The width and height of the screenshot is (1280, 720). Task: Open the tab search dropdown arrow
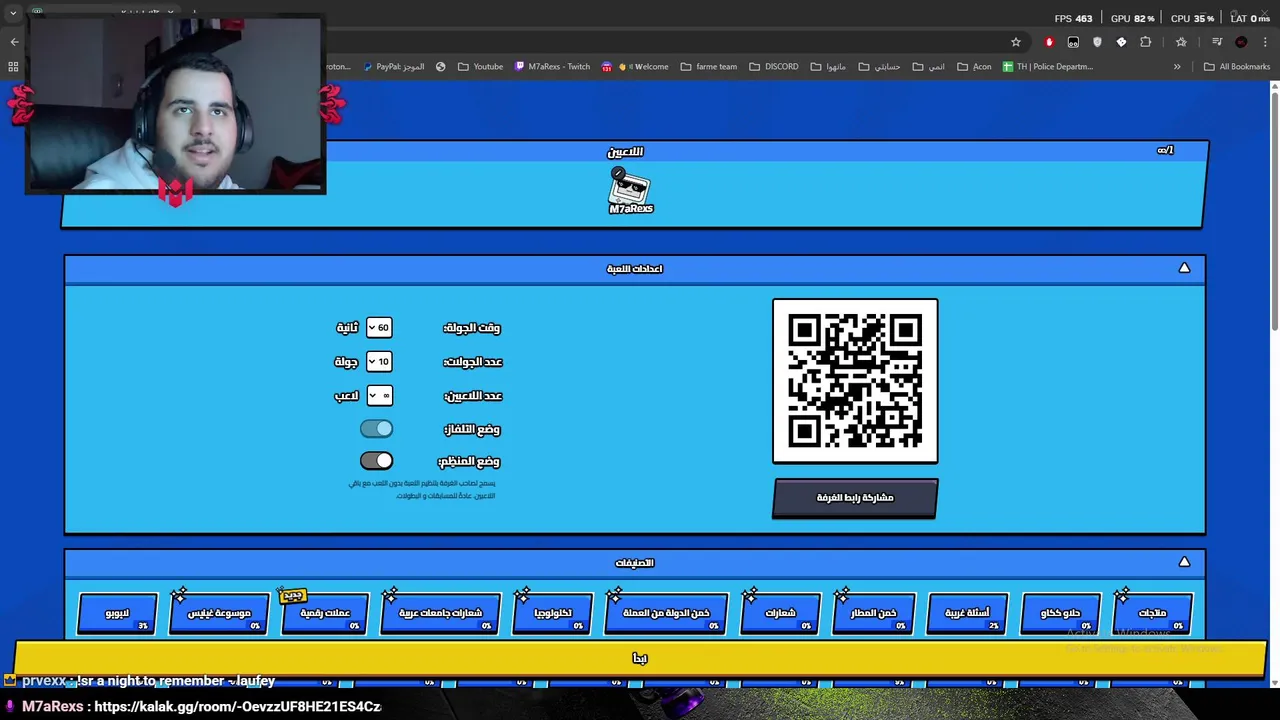pos(13,13)
